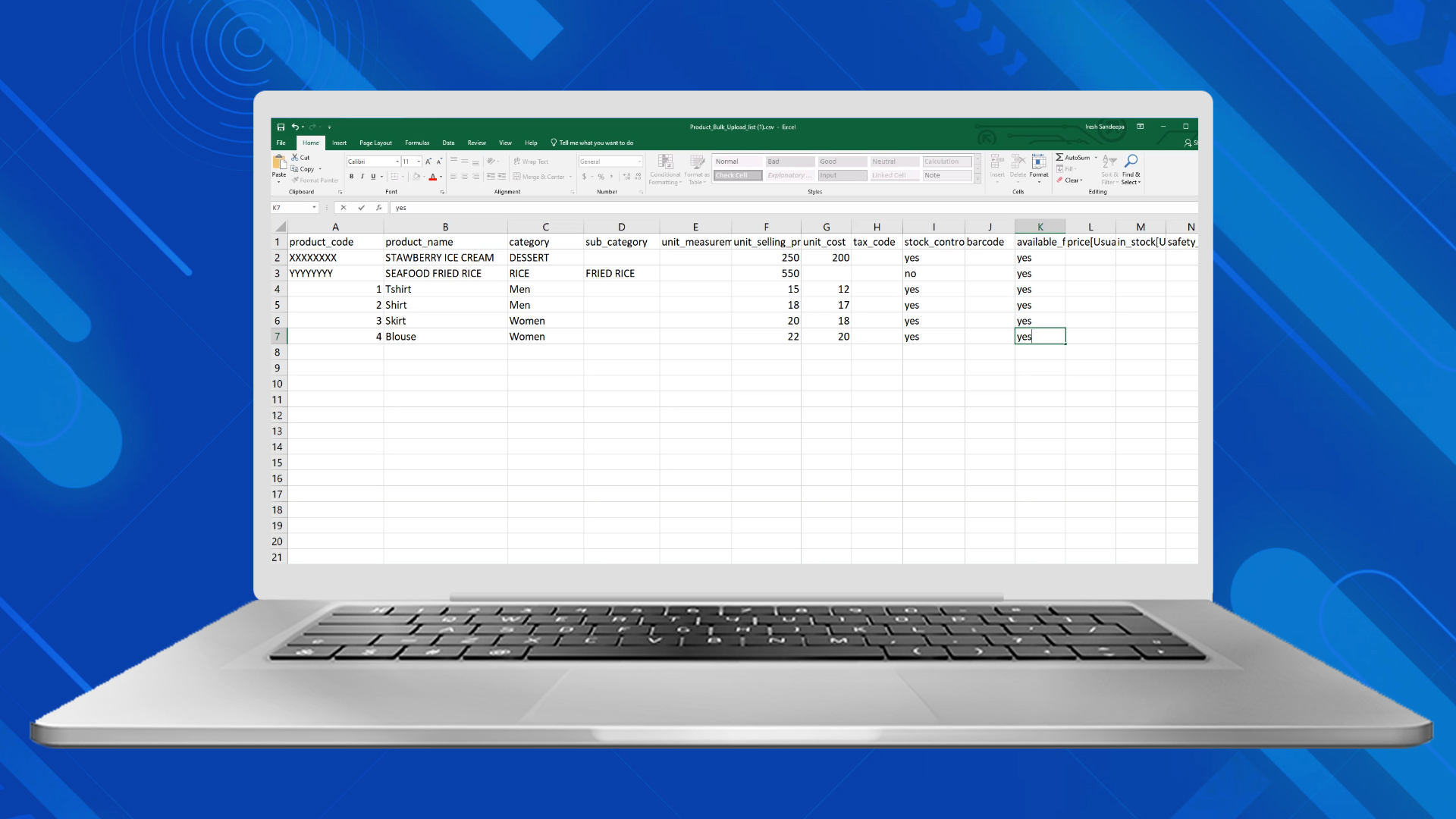The height and width of the screenshot is (819, 1456).
Task: Click the Undo arrow icon
Action: pos(294,127)
